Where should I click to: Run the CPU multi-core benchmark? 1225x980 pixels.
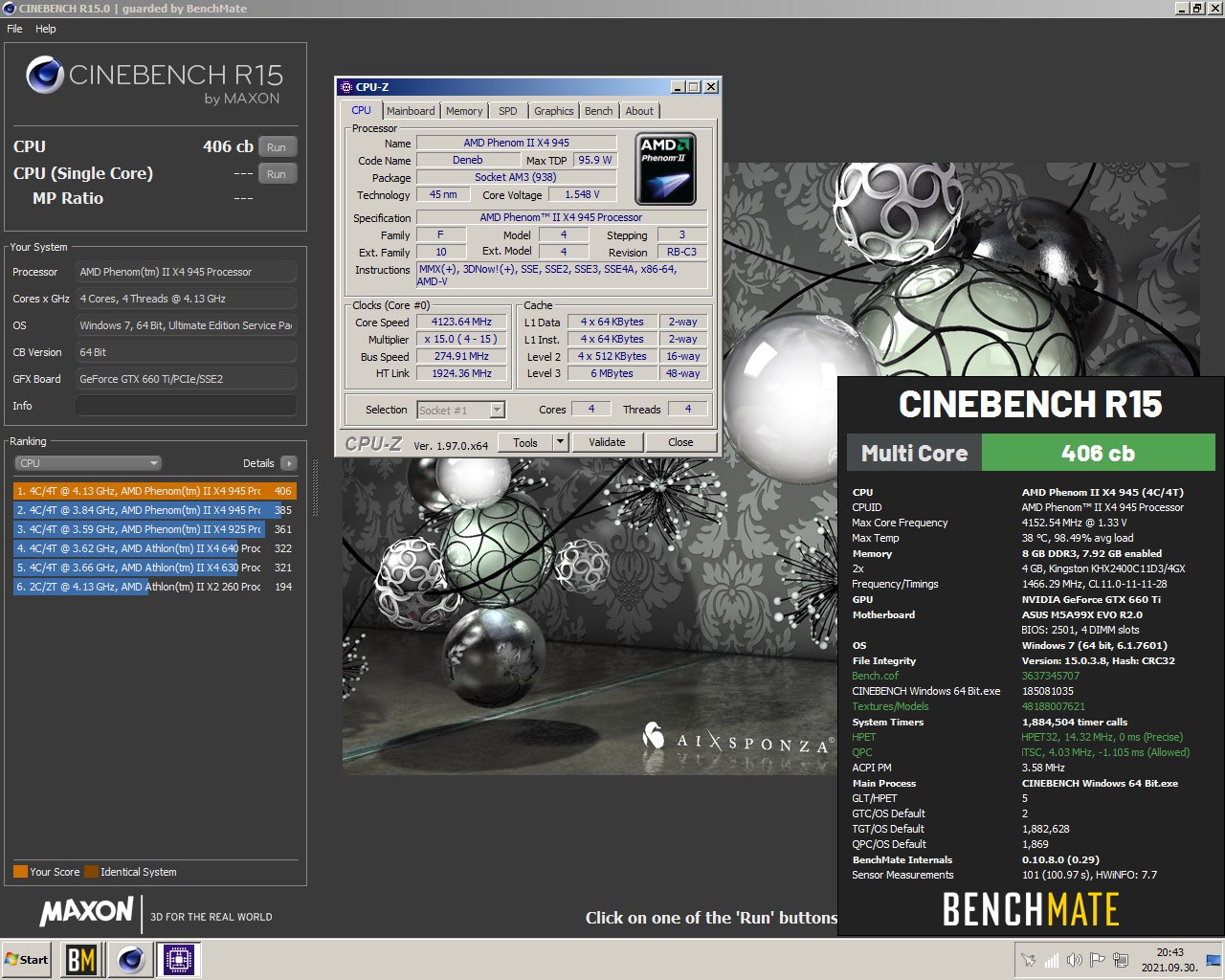[277, 147]
